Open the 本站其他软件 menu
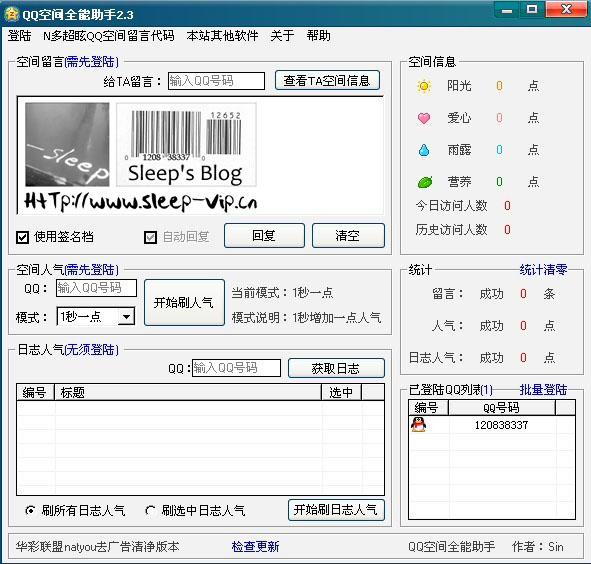The image size is (591, 564). pos(222,36)
